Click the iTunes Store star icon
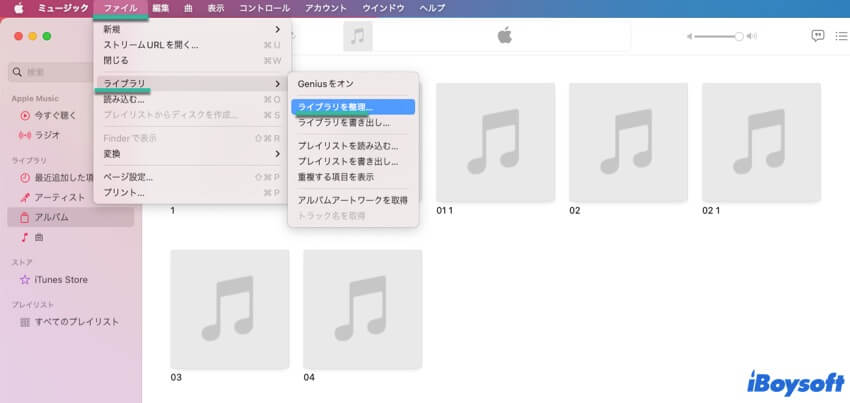 (25, 280)
